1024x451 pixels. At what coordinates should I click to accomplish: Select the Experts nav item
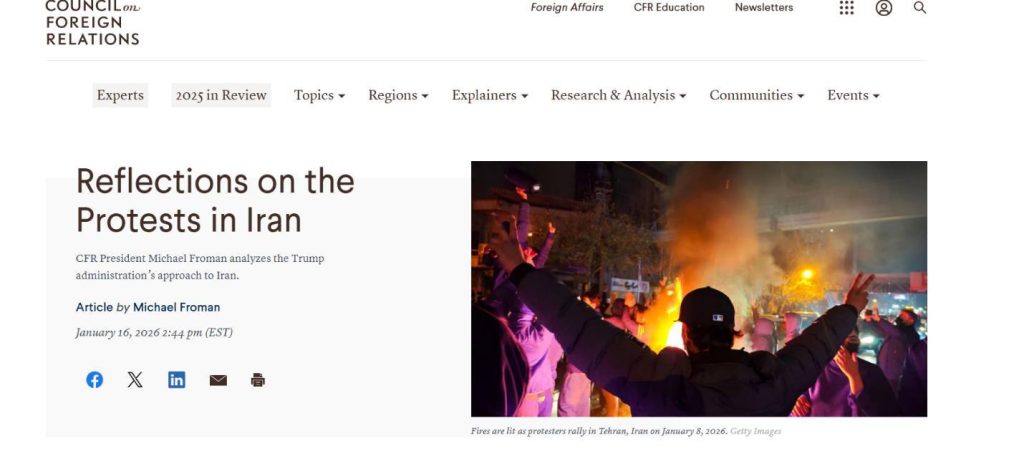(x=120, y=95)
